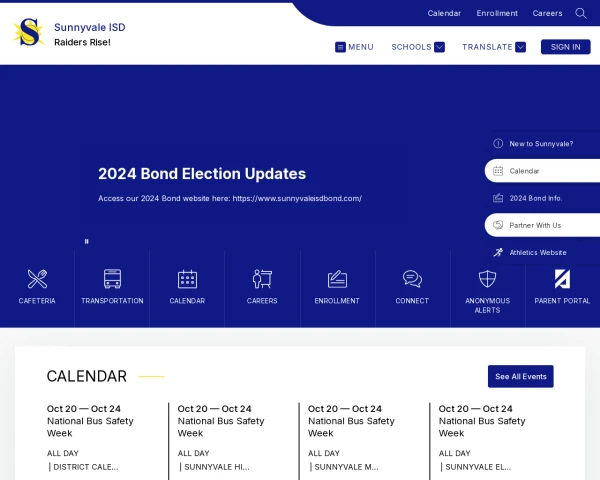This screenshot has width=600, height=480.
Task: Click the Parent Portal logo icon
Action: 562,279
